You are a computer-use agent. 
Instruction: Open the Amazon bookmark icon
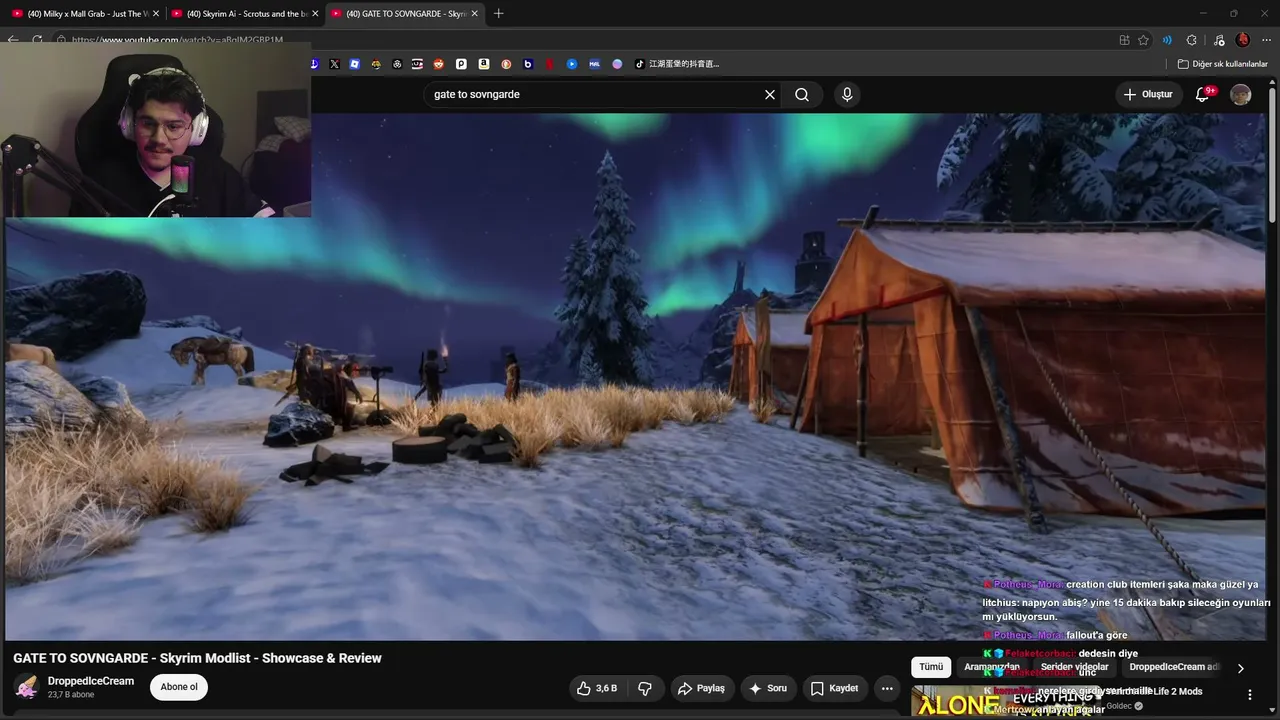coord(484,64)
